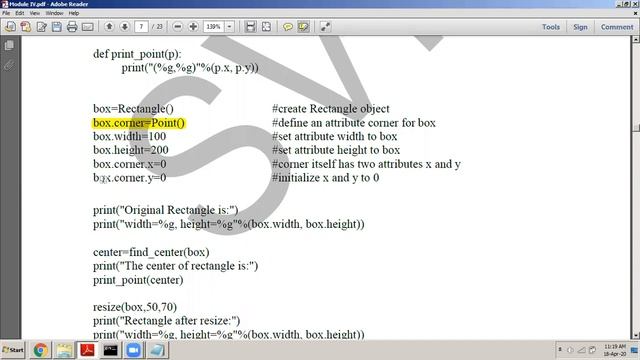
Task: Click scrollbar up arrow
Action: [x=636, y=40]
